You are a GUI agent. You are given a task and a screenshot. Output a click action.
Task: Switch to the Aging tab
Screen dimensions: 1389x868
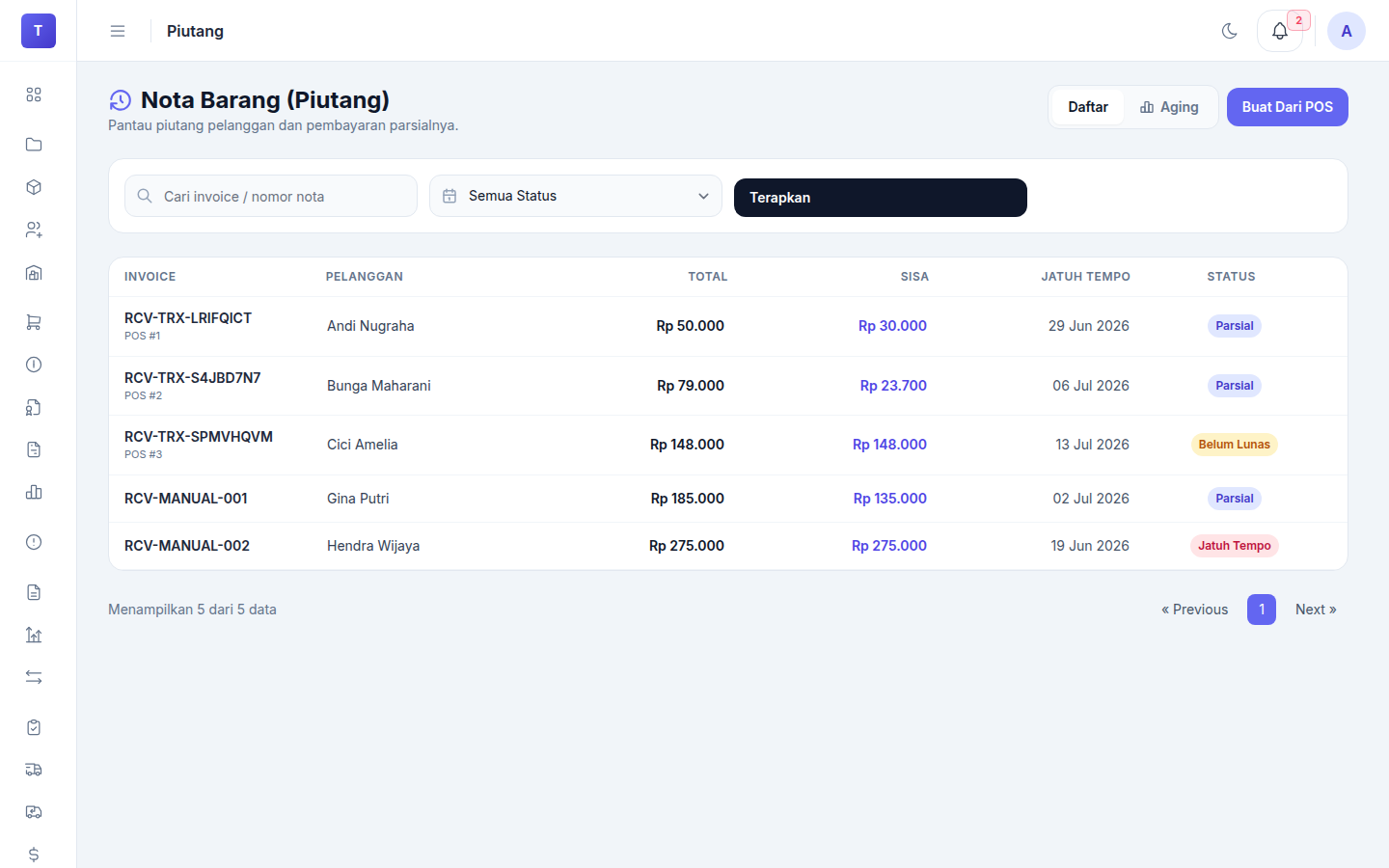pos(1169,107)
